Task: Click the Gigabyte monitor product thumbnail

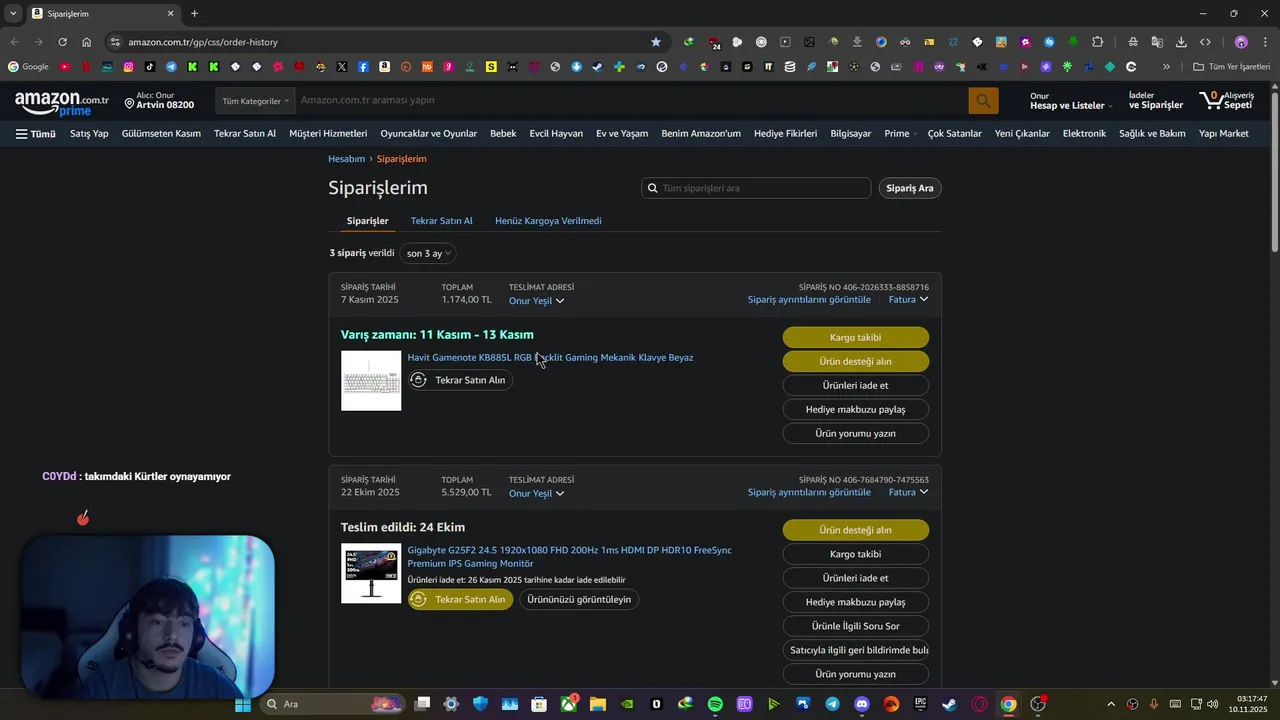Action: 371,573
